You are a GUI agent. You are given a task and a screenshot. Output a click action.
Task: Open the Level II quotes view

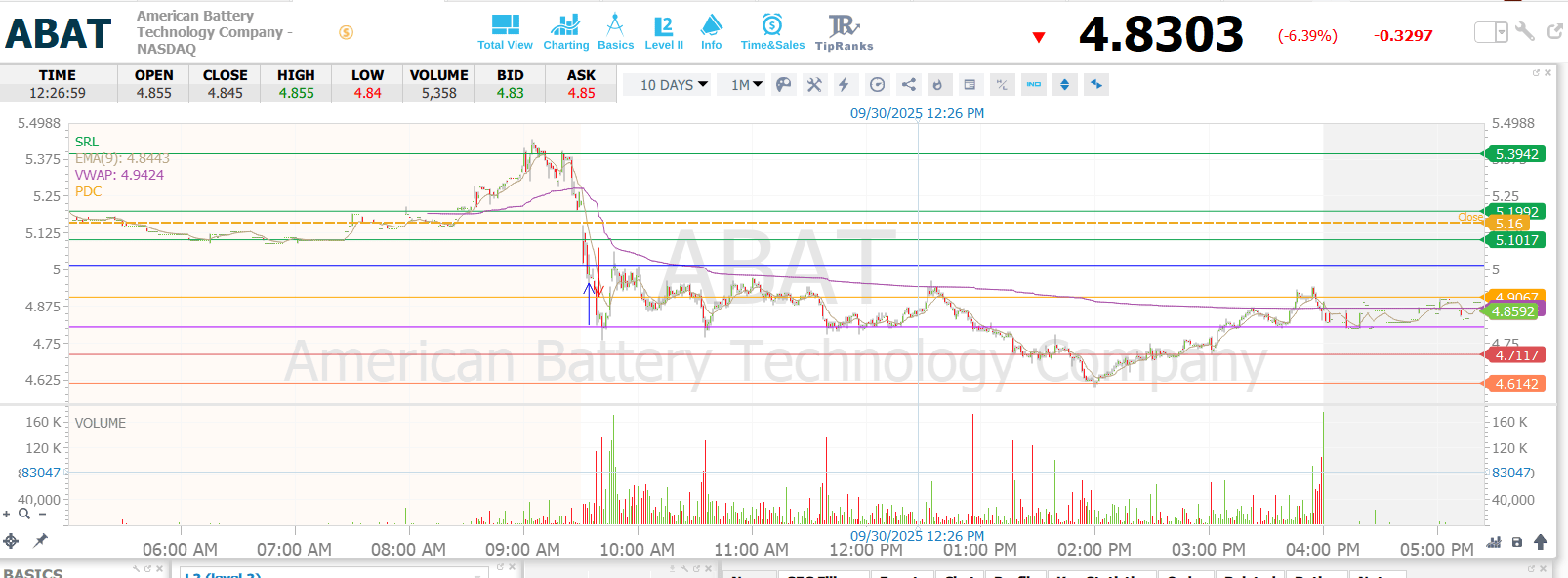(664, 31)
